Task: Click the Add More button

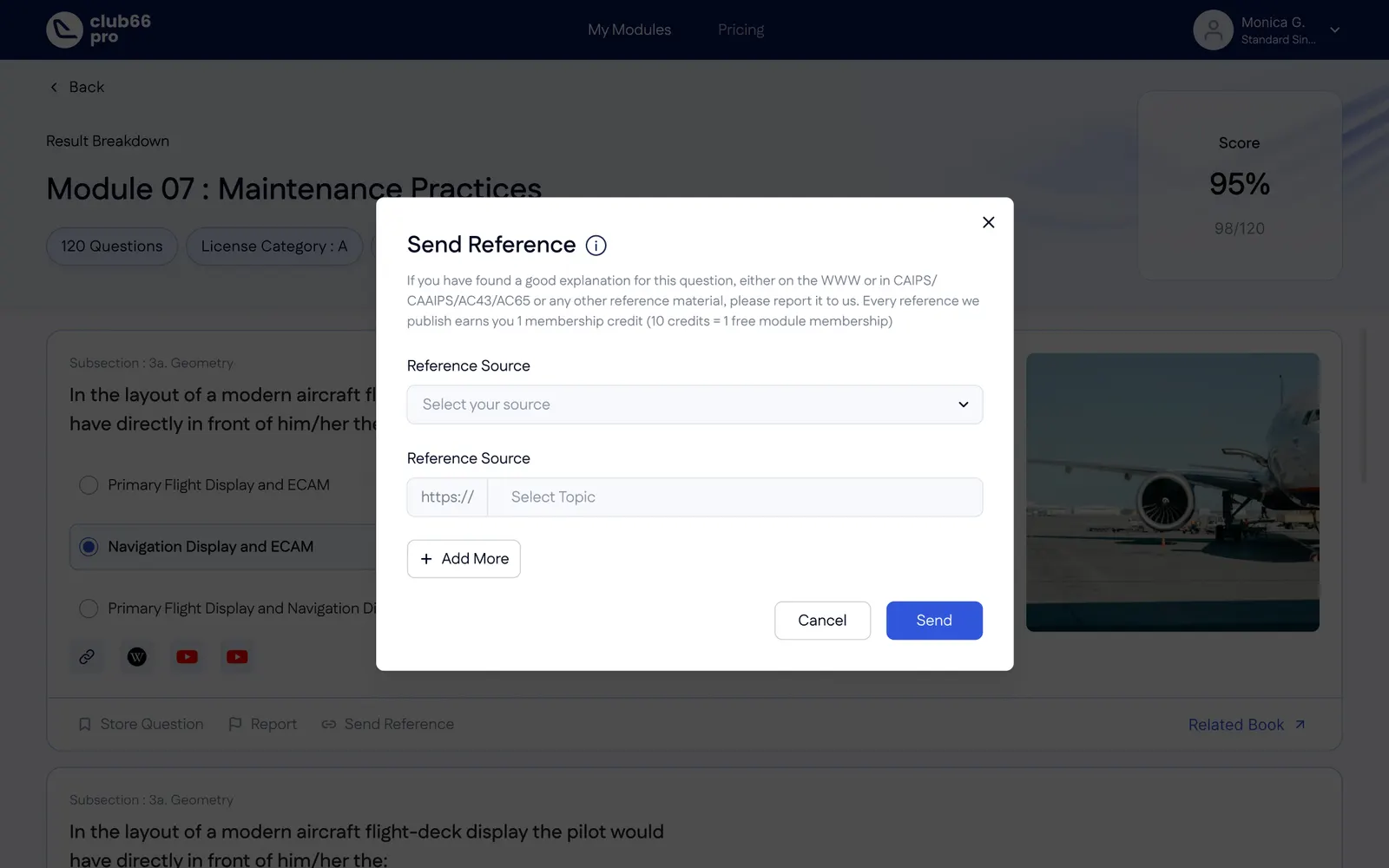Action: 464,559
